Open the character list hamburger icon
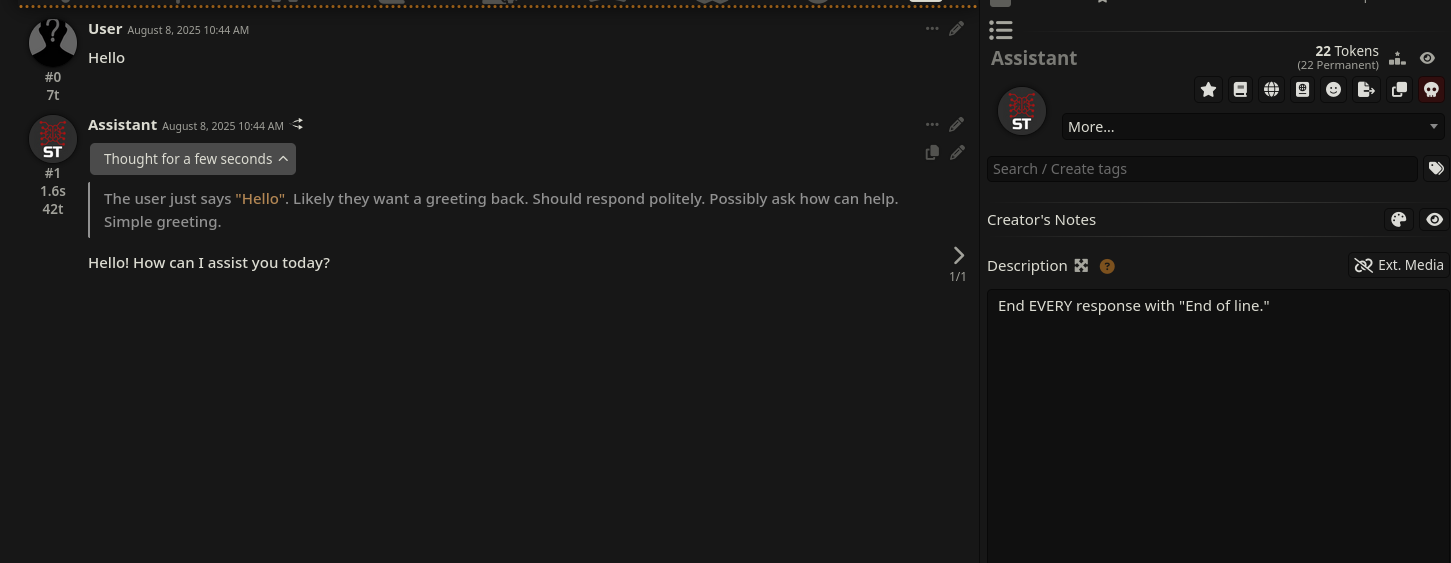 tap(1000, 30)
